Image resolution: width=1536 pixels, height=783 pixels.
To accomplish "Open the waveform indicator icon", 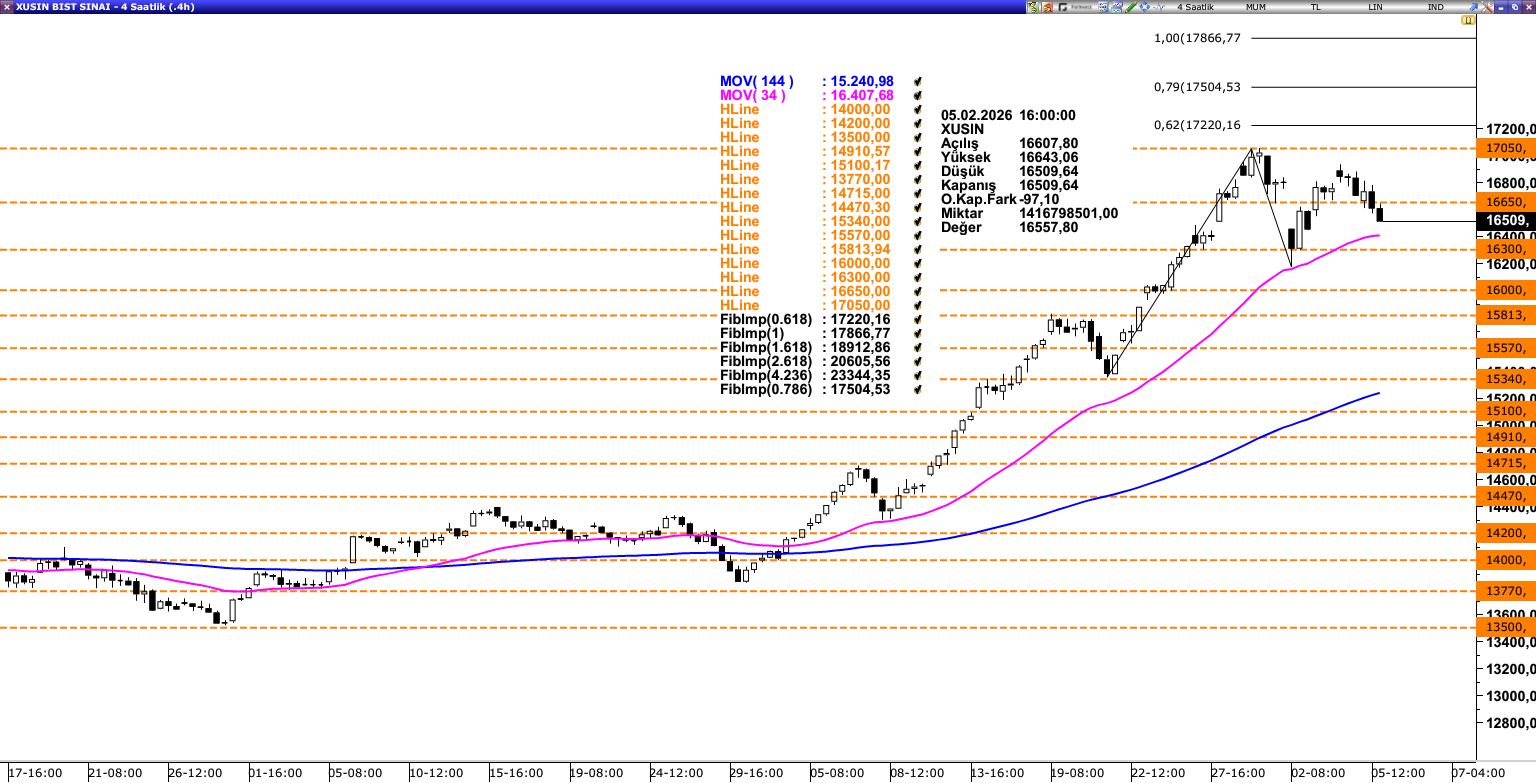I will point(1159,7).
